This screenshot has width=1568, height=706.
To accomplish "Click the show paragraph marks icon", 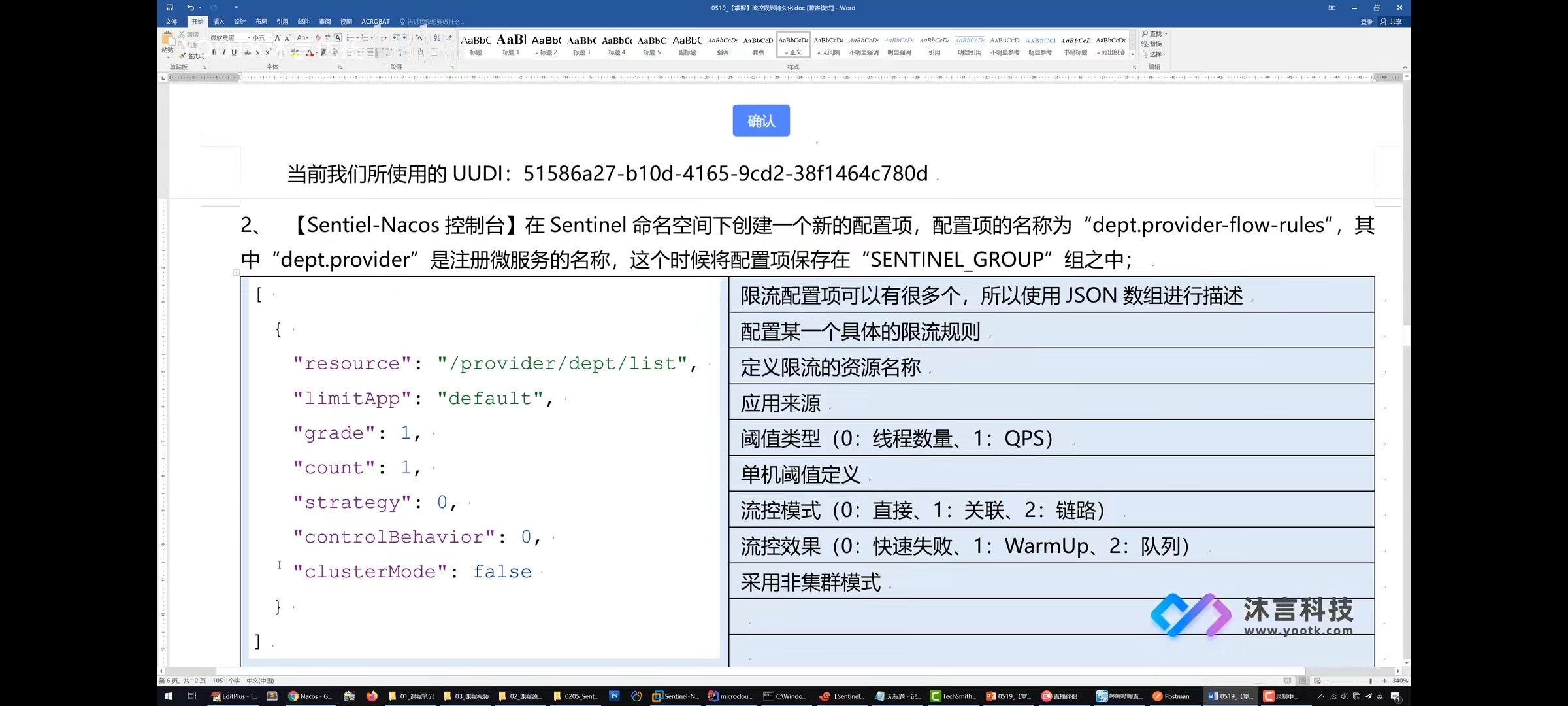I will pos(449,38).
